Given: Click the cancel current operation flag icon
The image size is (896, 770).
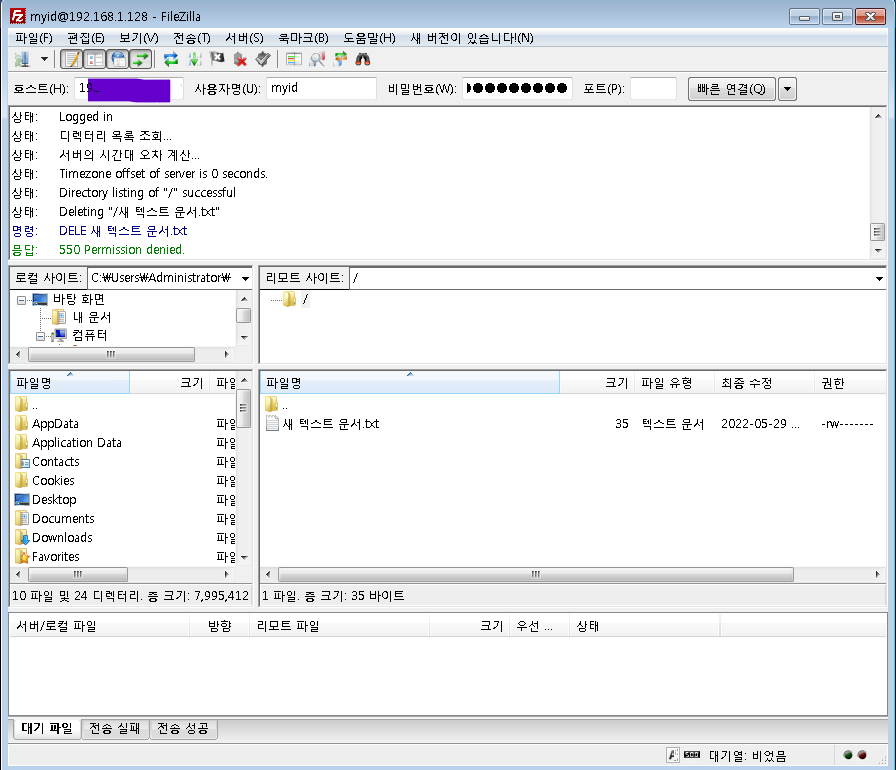Looking at the screenshot, I should point(217,59).
